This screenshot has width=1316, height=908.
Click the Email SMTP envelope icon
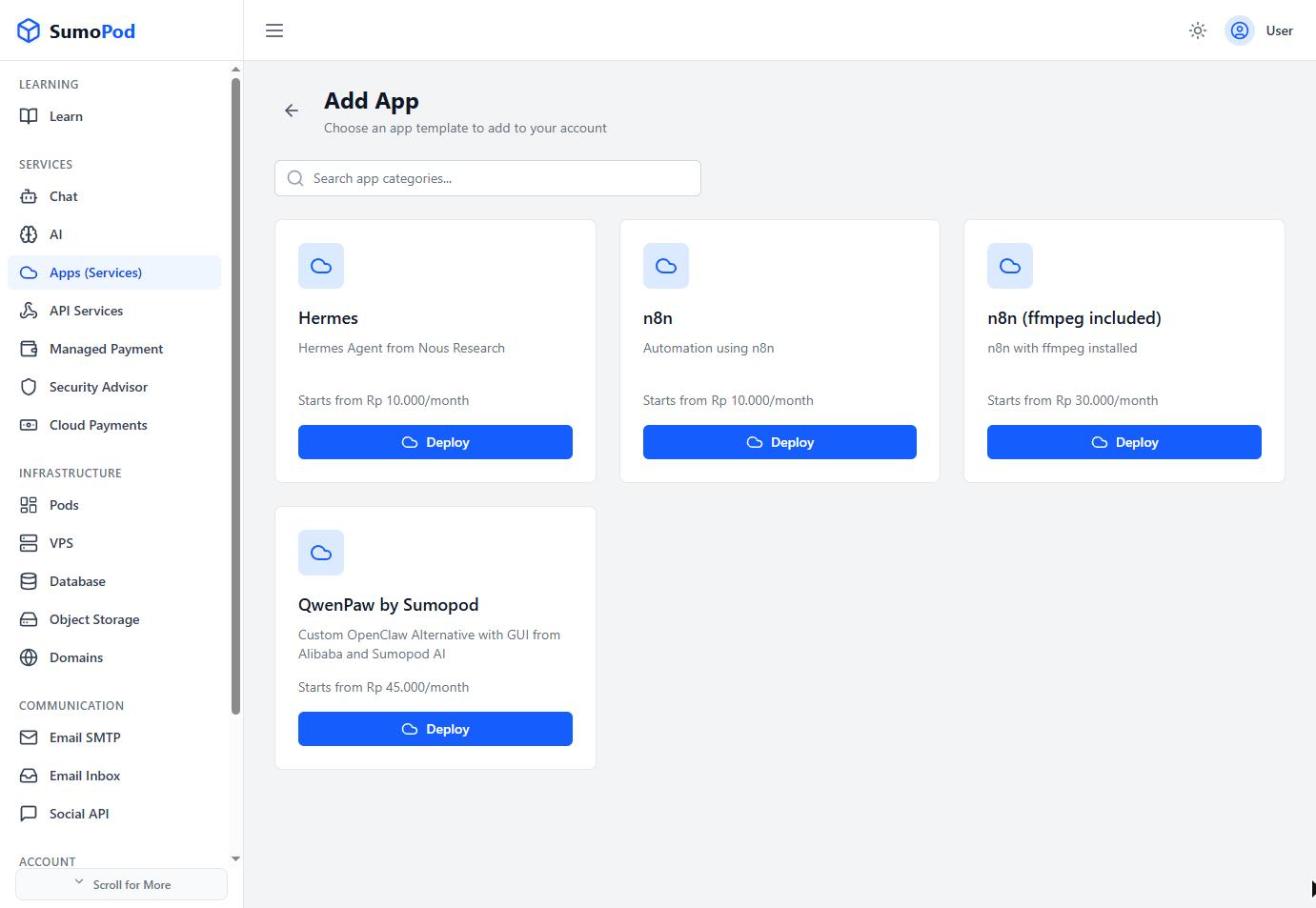29,737
